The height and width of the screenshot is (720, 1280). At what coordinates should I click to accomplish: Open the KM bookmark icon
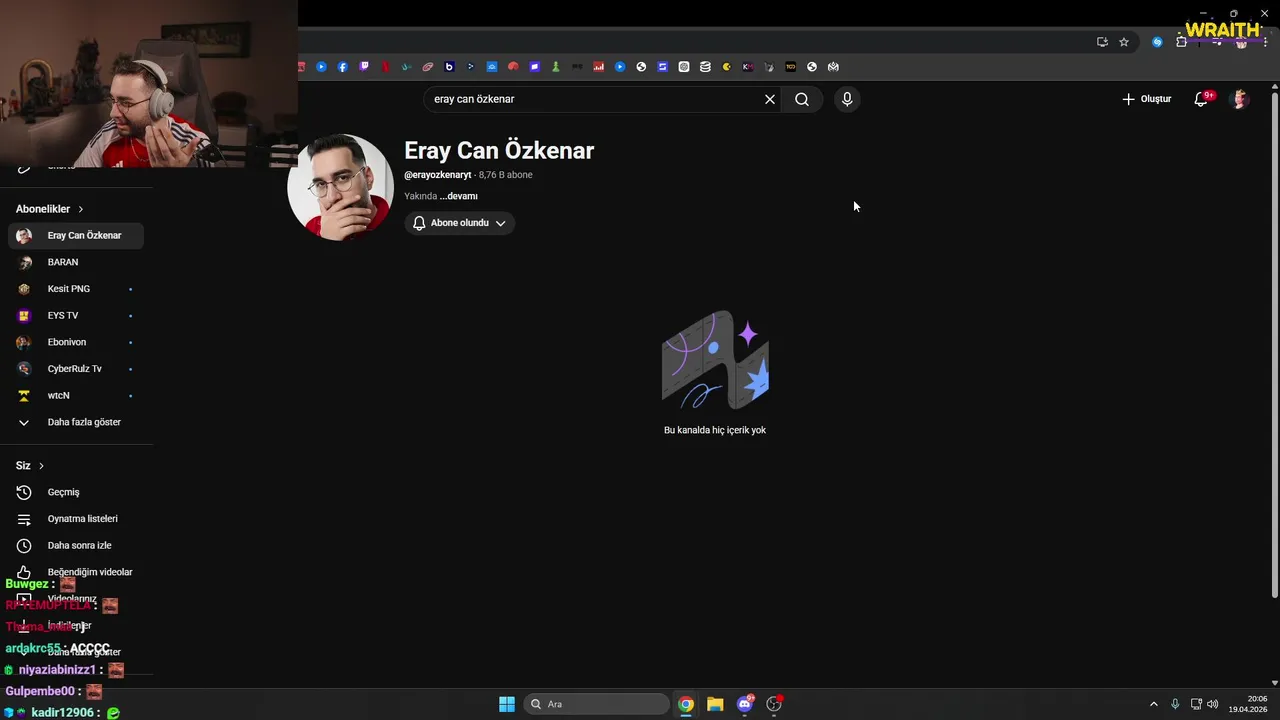coord(747,67)
